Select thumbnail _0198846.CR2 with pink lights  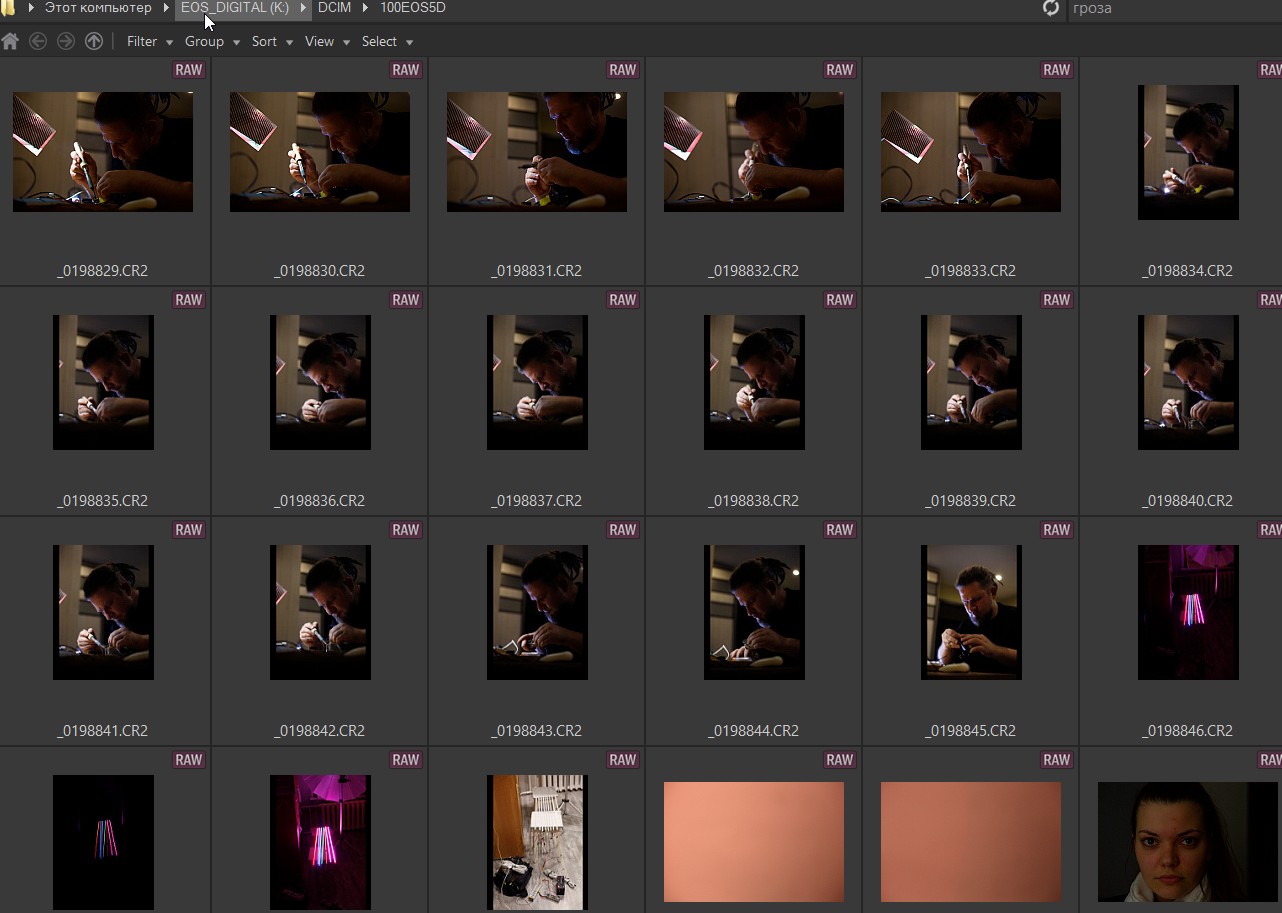pyautogui.click(x=1188, y=612)
